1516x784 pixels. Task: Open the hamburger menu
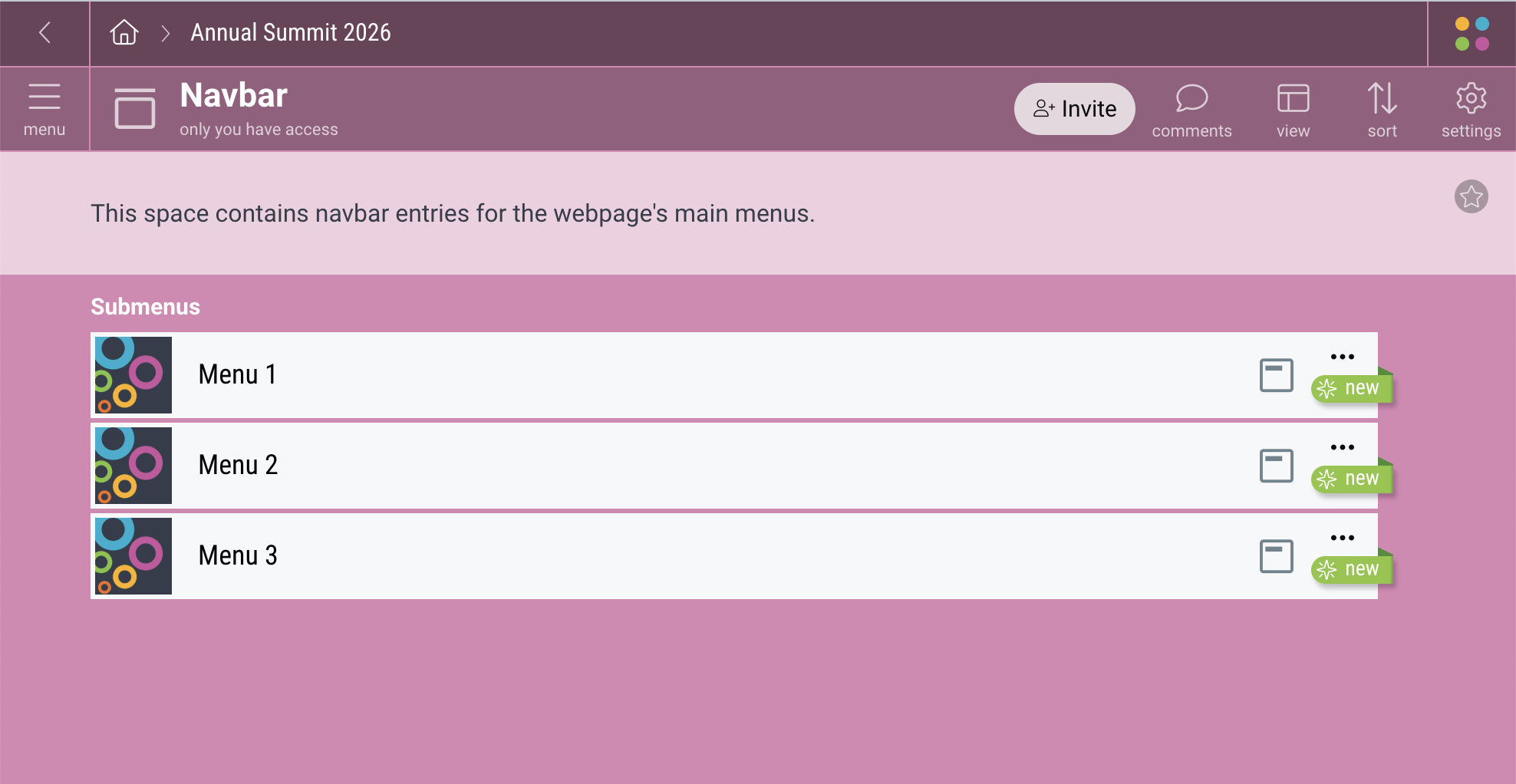pyautogui.click(x=44, y=109)
